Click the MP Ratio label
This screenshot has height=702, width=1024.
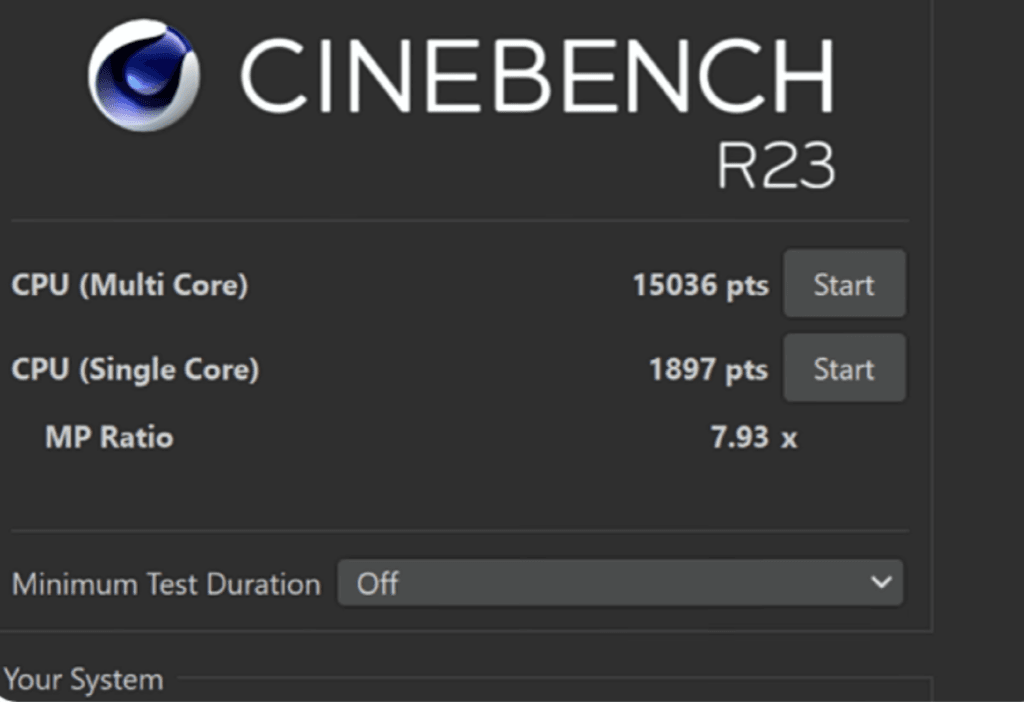point(109,437)
